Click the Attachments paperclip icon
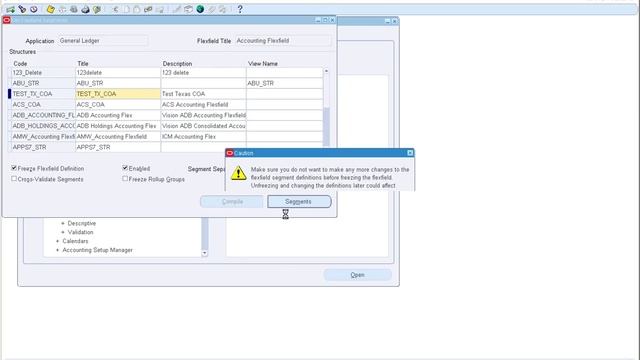 211,9
